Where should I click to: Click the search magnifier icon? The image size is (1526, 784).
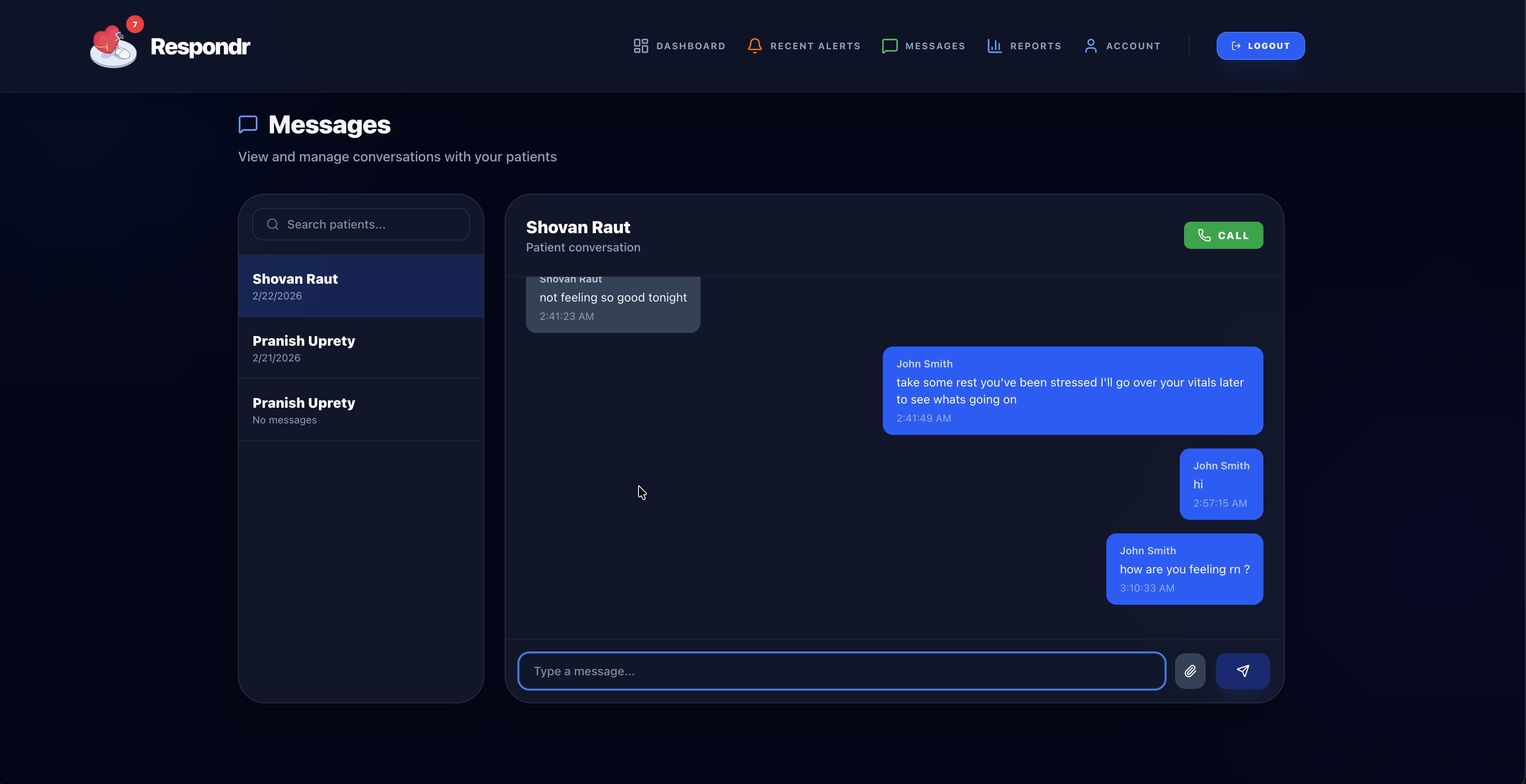(x=272, y=224)
